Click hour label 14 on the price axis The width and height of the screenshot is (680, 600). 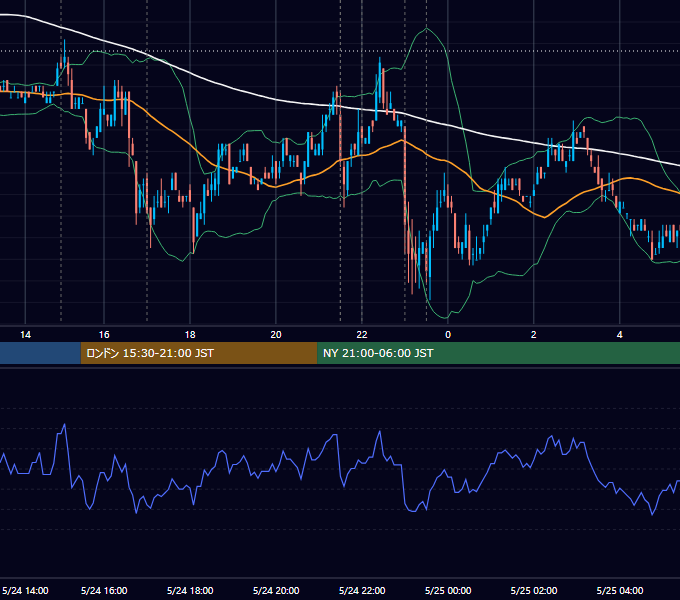click(26, 334)
